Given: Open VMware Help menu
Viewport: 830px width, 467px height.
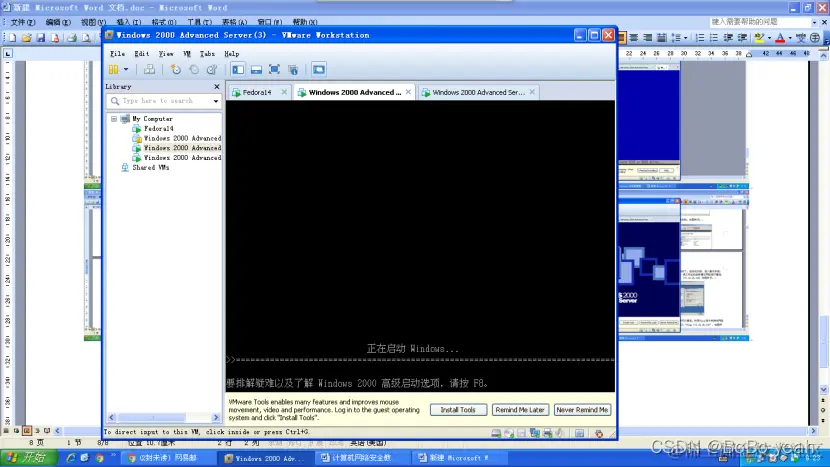Looking at the screenshot, I should [231, 53].
